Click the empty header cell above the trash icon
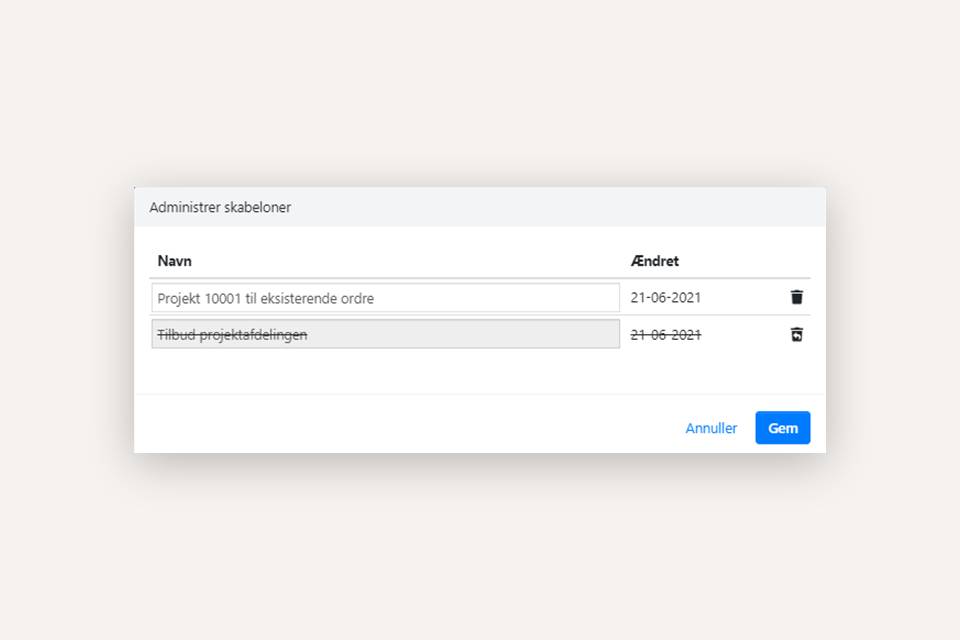The height and width of the screenshot is (640, 960). click(796, 261)
